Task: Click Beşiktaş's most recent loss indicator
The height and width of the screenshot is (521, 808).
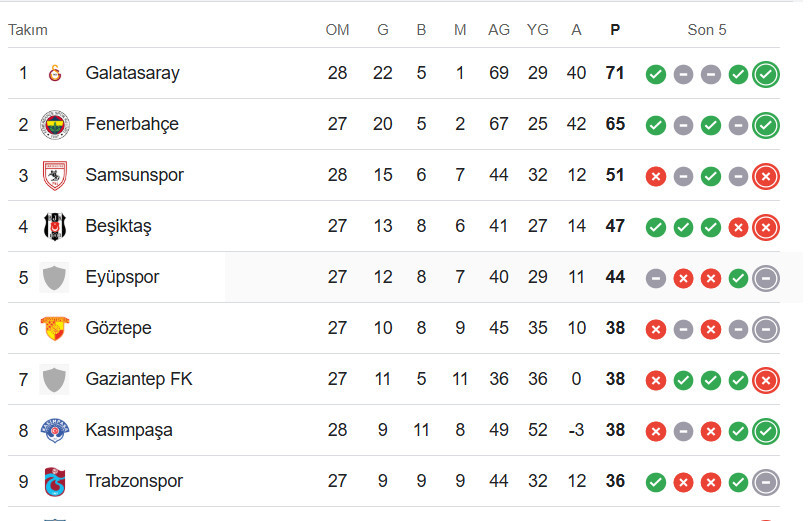Action: pyautogui.click(x=766, y=227)
